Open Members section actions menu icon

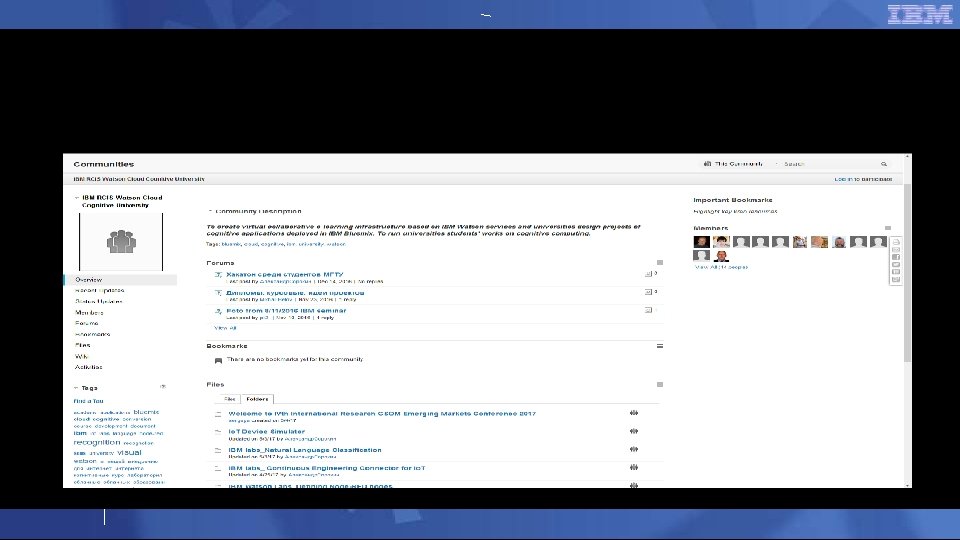tap(888, 228)
